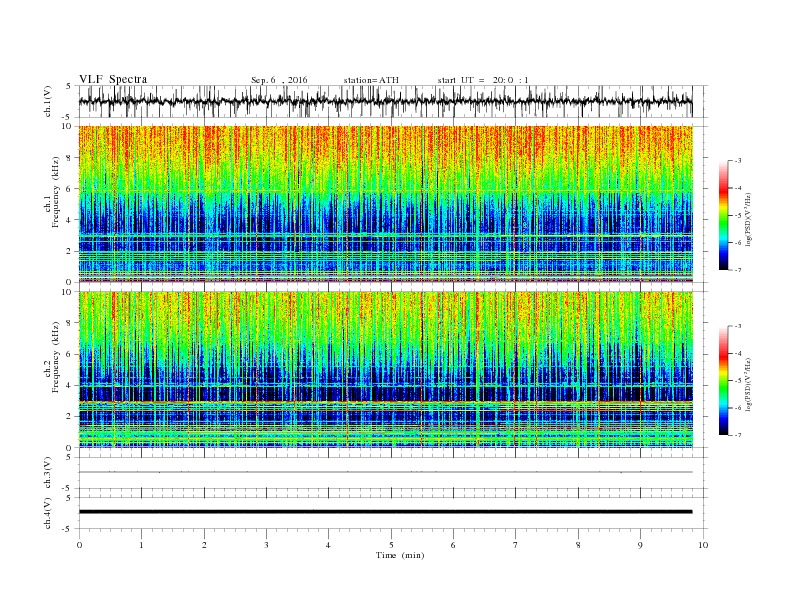
Task: Click the "station=ATH" header label
Action: click(x=371, y=80)
